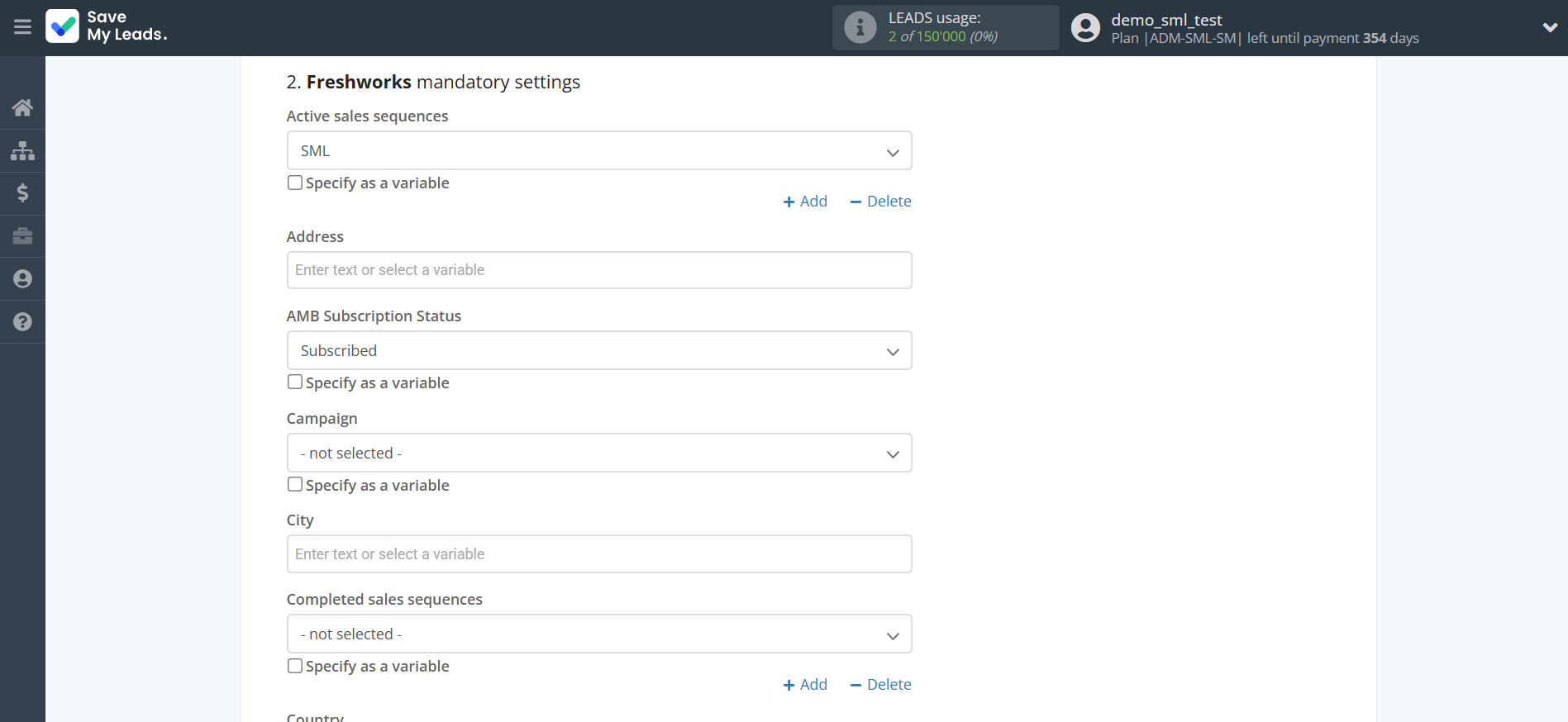Image resolution: width=1568 pixels, height=722 pixels.
Task: Click Delete link under Completed sales sequences
Action: (880, 685)
